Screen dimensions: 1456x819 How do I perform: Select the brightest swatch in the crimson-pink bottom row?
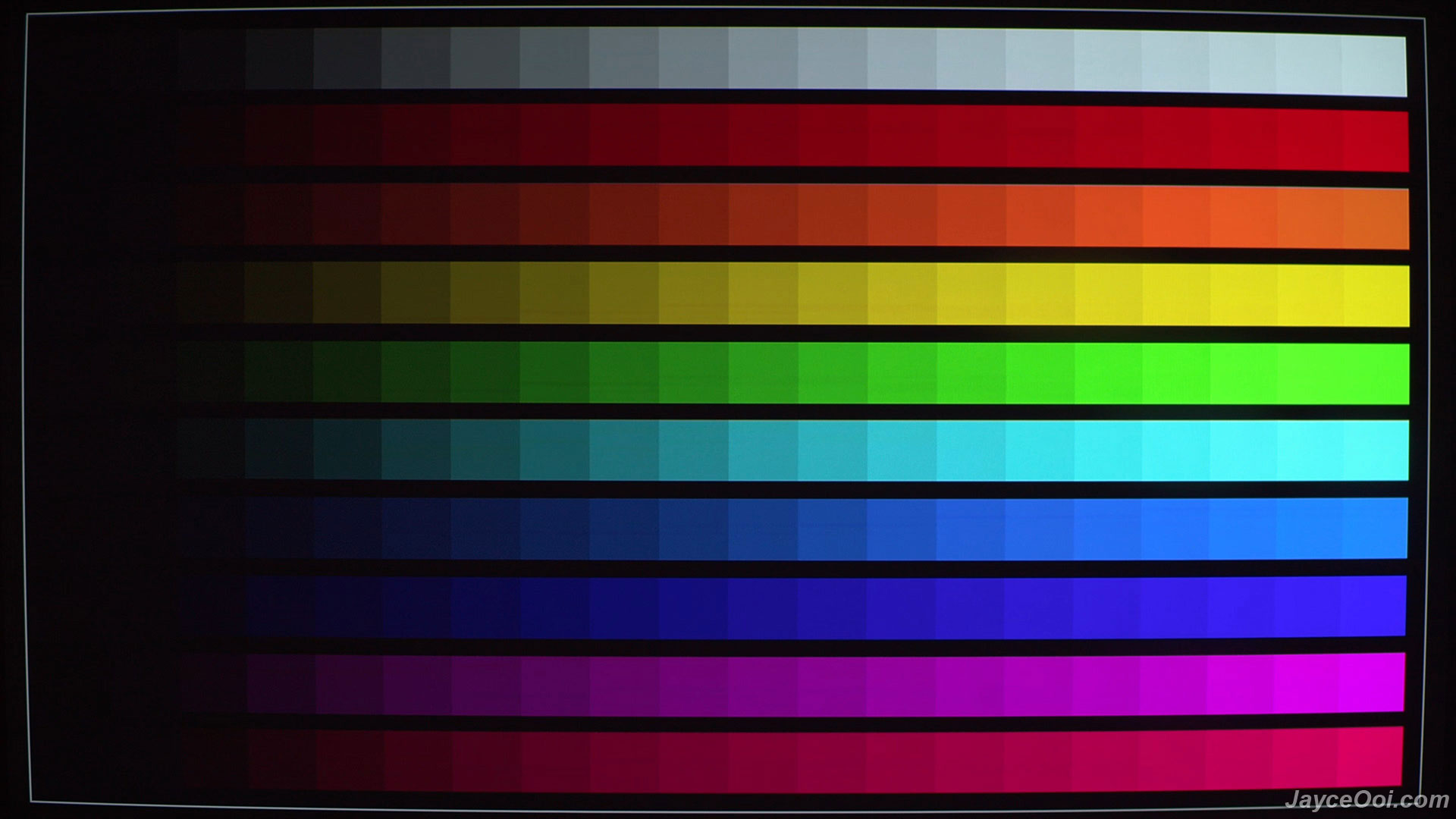1370,757
